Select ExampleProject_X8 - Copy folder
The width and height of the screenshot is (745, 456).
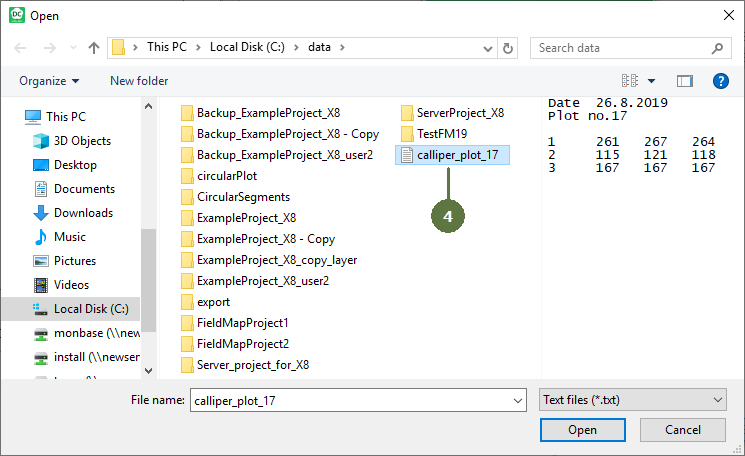(x=258, y=239)
